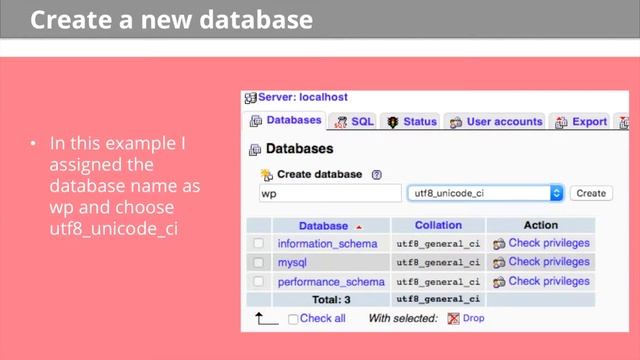Viewport: 640px width, 360px height.
Task: Open the information_schema database link
Action: [327, 244]
